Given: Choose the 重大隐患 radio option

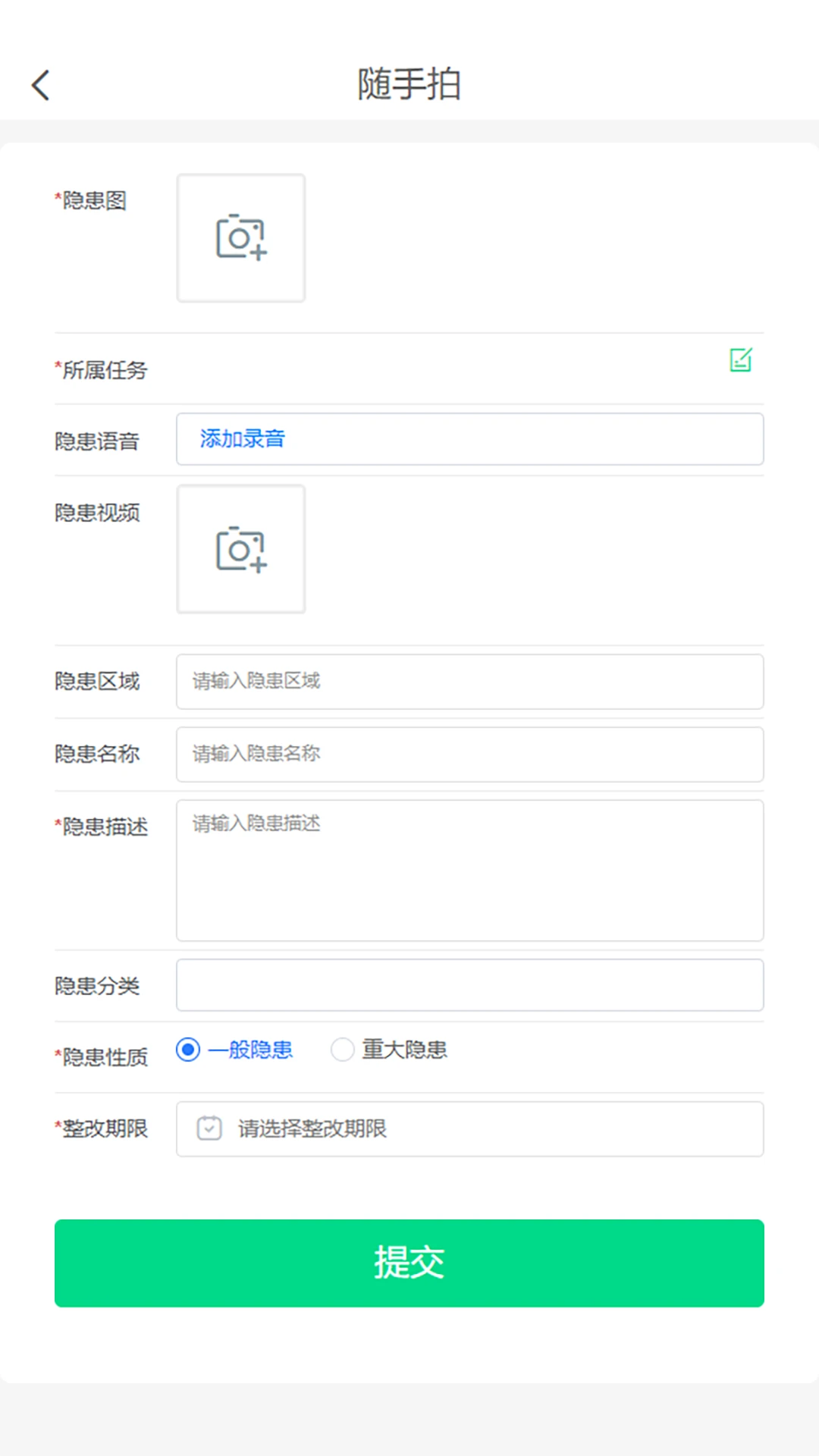Looking at the screenshot, I should tap(343, 1050).
